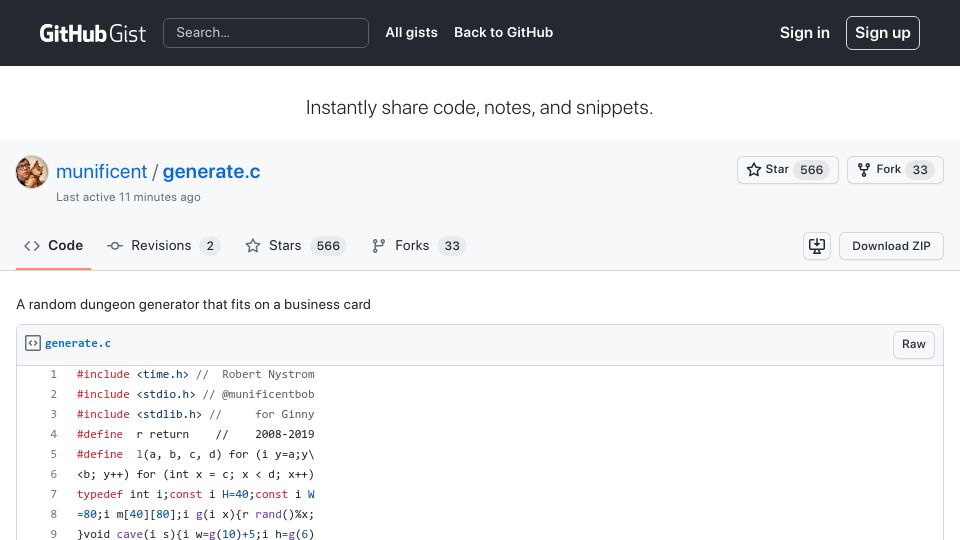Go Back to GitHub
This screenshot has height=540, width=960.
coord(503,32)
